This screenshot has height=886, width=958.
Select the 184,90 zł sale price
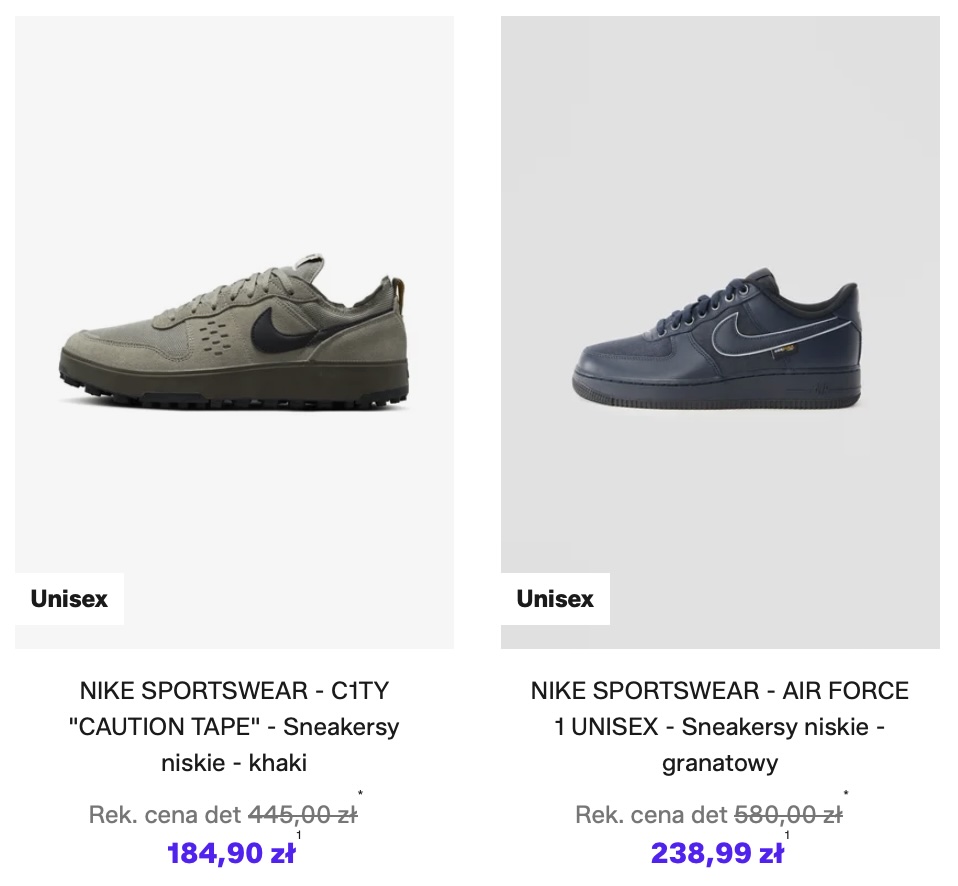[230, 853]
